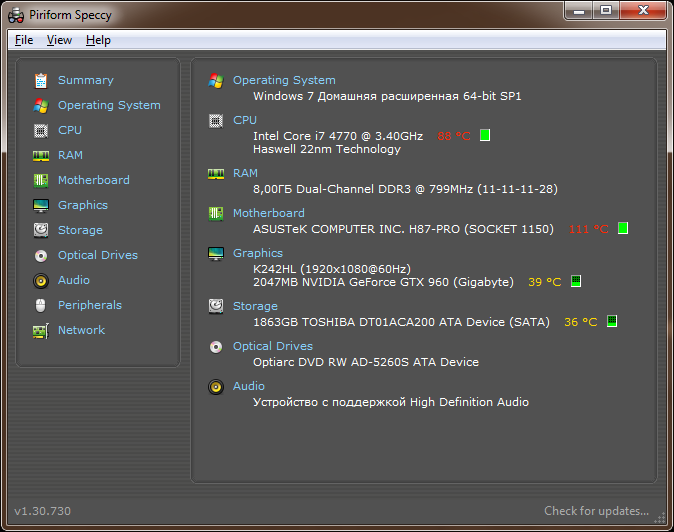Click the green motherboard temperature indicator square
674x532 pixels.
[x=623, y=228]
